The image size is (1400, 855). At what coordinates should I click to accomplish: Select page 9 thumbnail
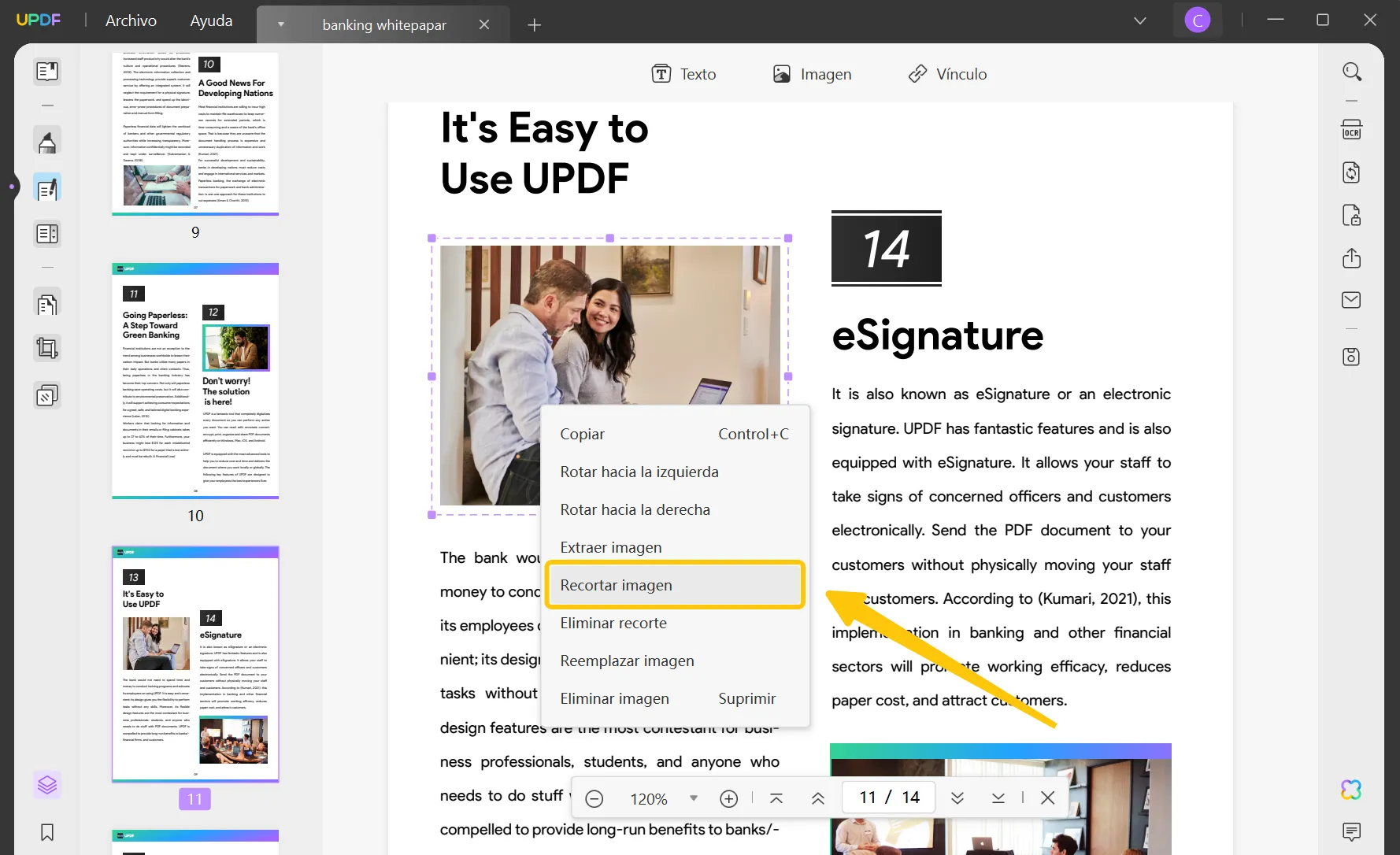[x=195, y=132]
